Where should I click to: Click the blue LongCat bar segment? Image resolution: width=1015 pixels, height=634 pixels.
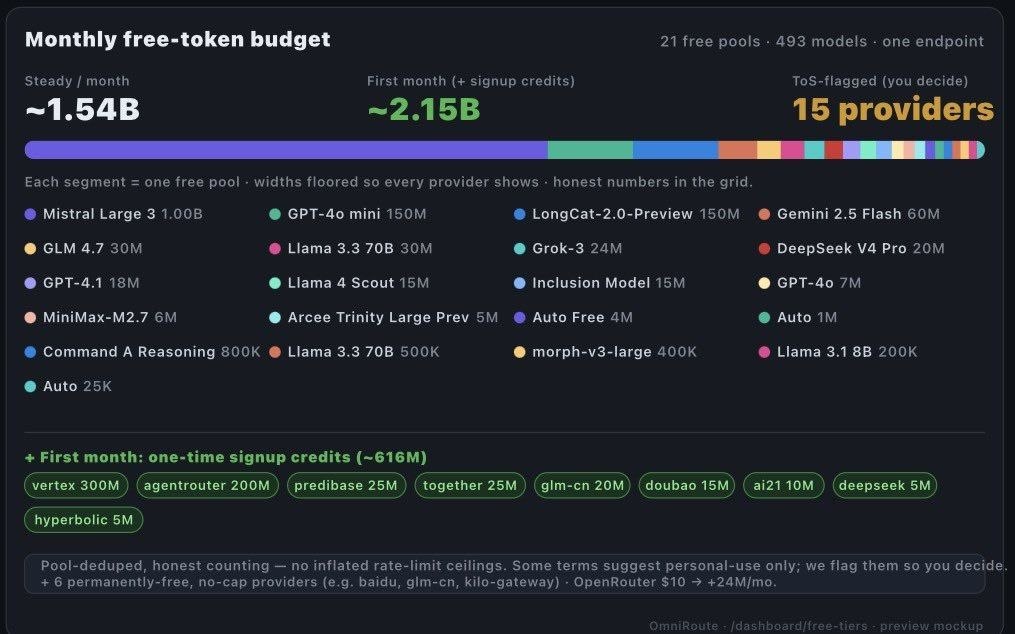coord(675,150)
